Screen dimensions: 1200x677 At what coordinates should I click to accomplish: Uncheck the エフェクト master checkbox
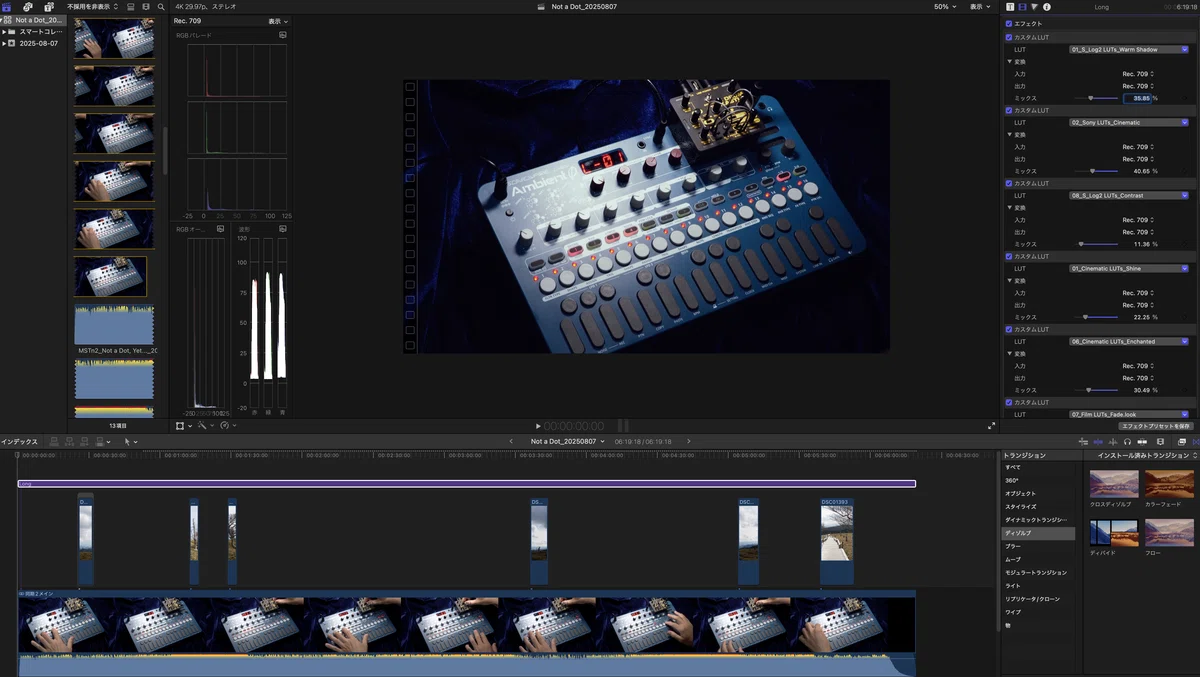(x=1009, y=23)
